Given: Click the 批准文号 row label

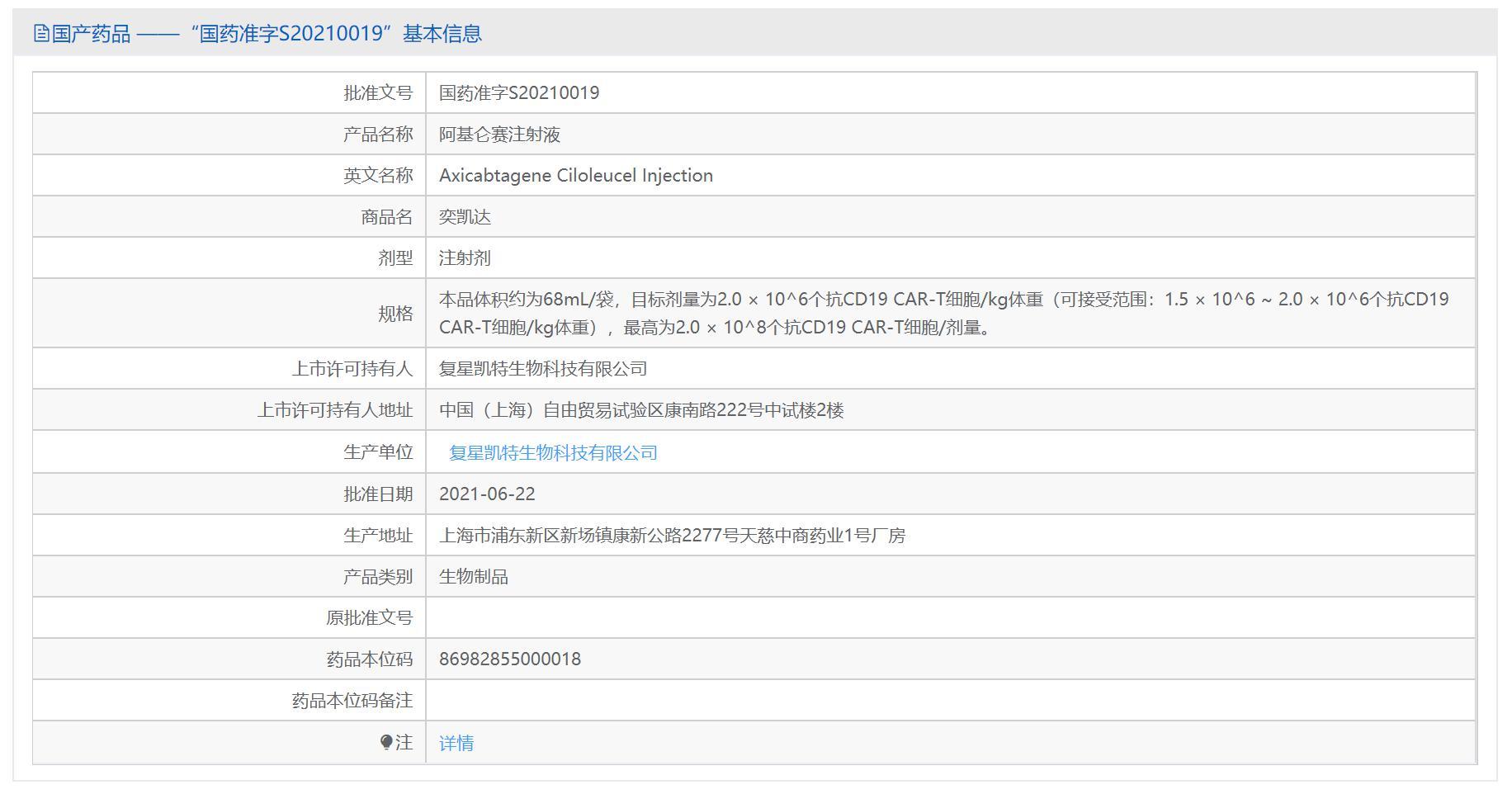Looking at the screenshot, I should pos(378,92).
